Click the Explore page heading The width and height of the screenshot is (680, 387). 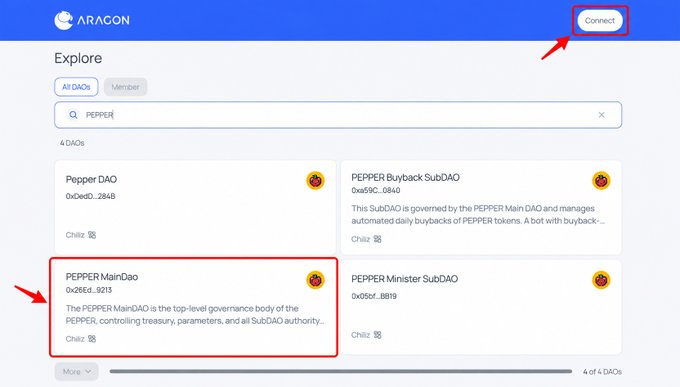tap(78, 58)
